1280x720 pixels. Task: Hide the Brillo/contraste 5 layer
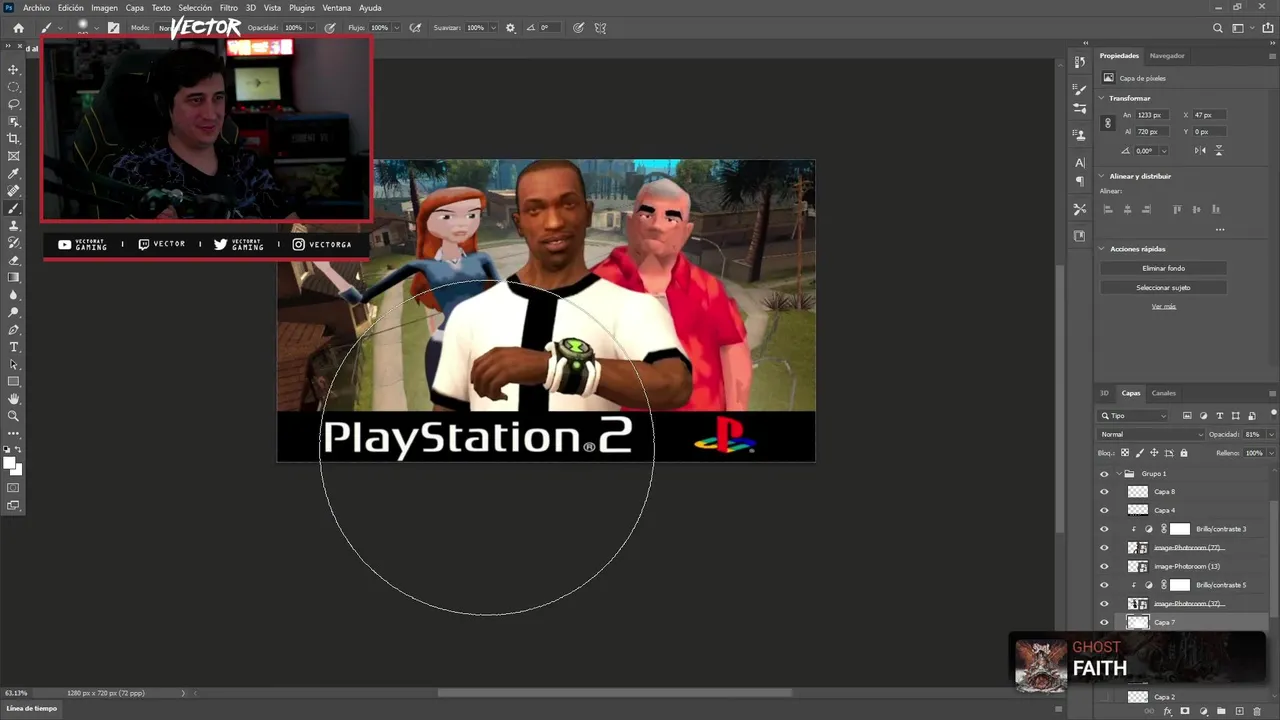1104,585
